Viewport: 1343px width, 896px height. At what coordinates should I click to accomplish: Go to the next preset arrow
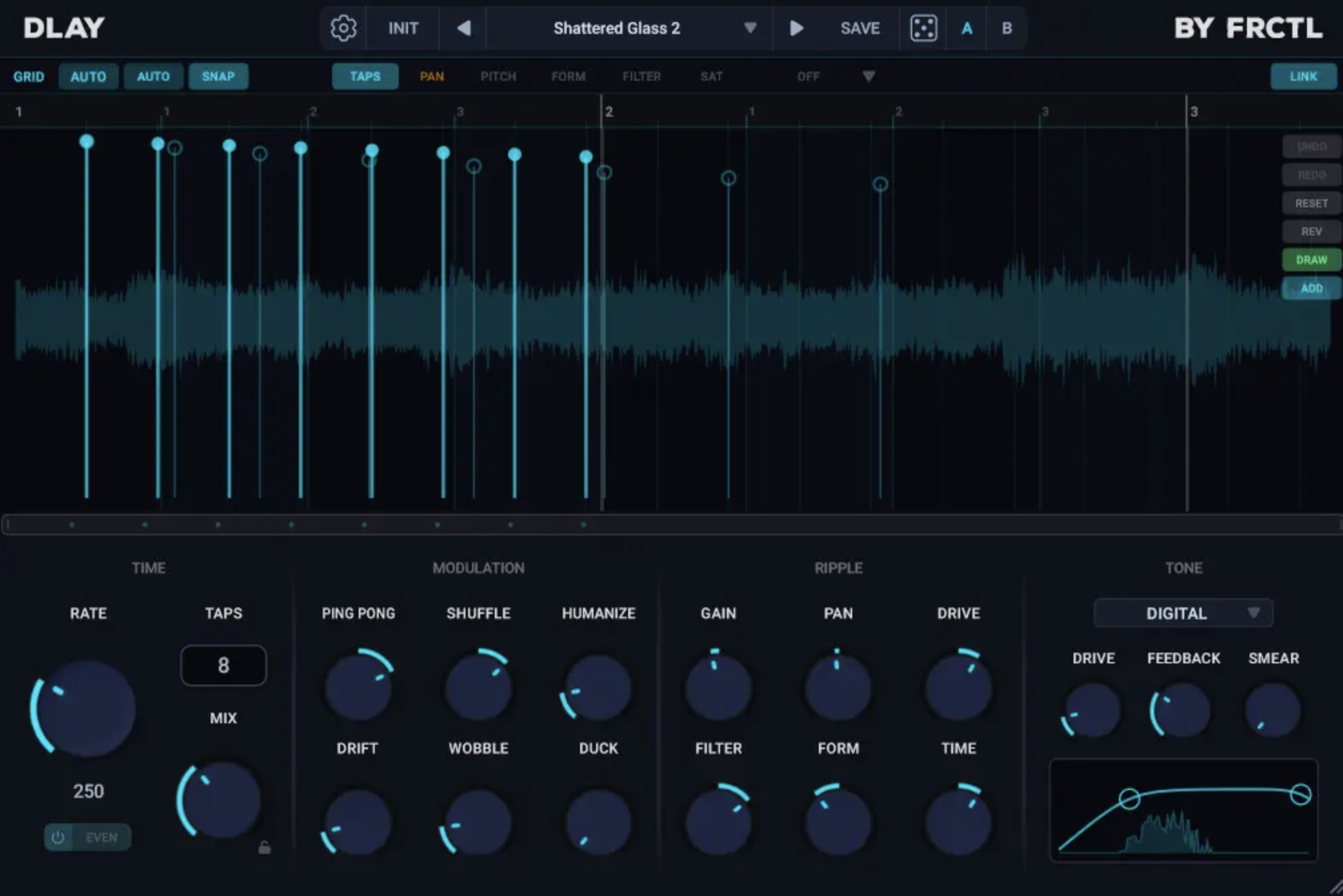(x=796, y=28)
